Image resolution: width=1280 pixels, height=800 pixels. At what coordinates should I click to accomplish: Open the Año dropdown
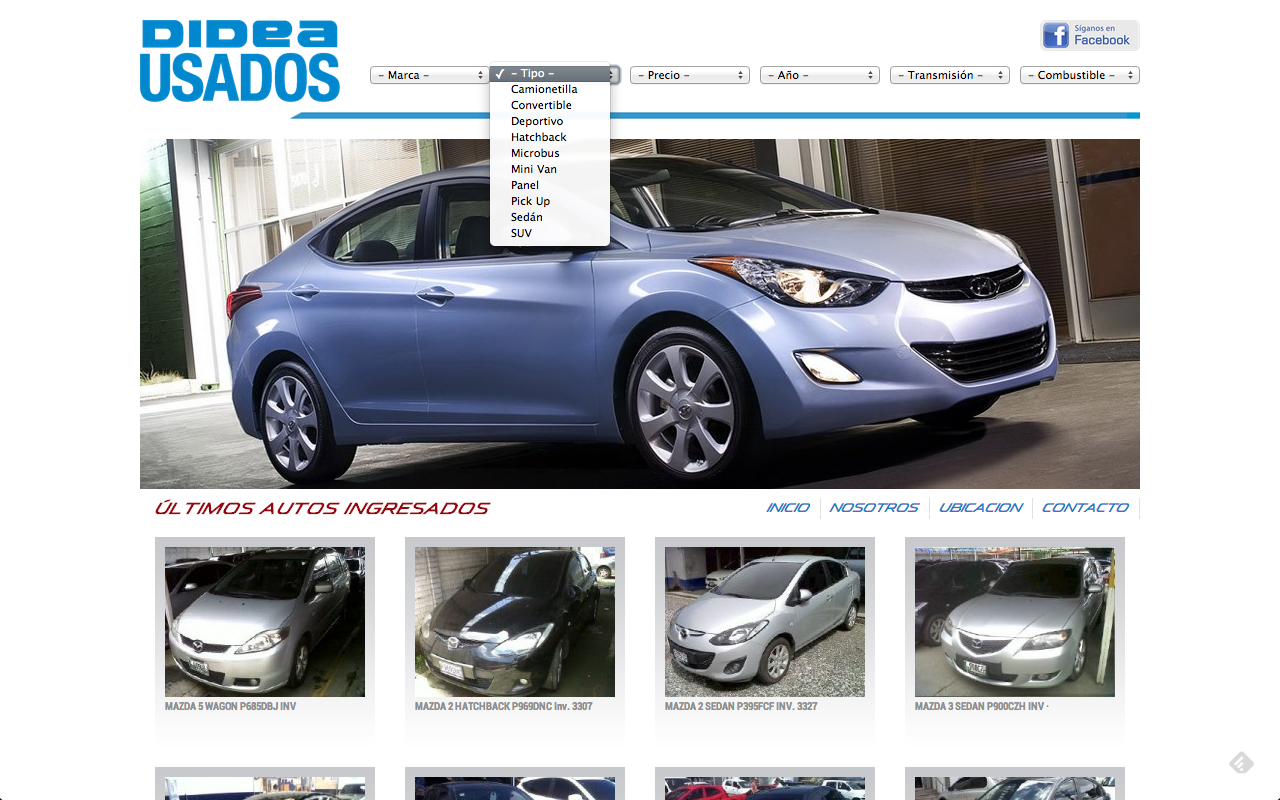click(820, 75)
